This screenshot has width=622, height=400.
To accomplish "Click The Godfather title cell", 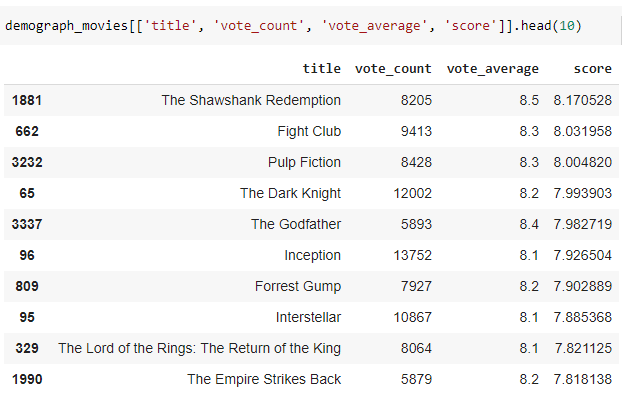I will tap(296, 224).
